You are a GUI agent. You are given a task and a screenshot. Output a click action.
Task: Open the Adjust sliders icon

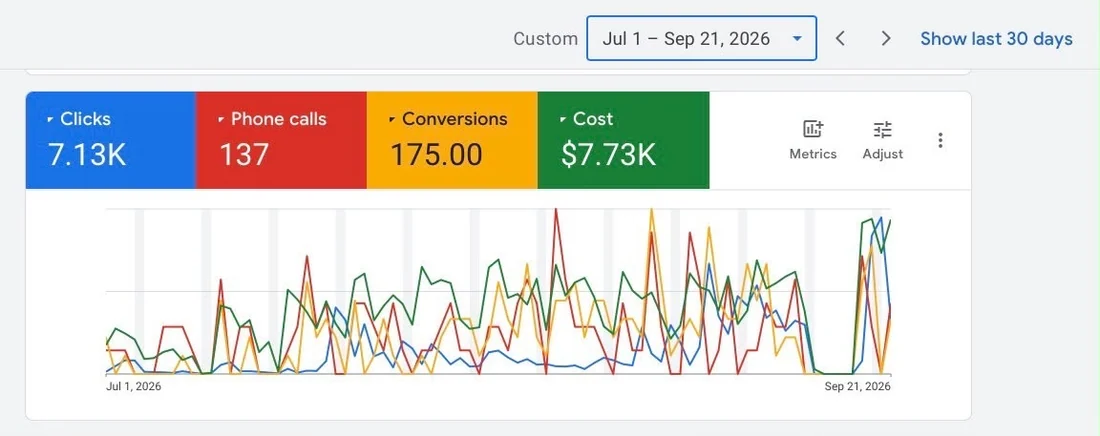tap(883, 129)
